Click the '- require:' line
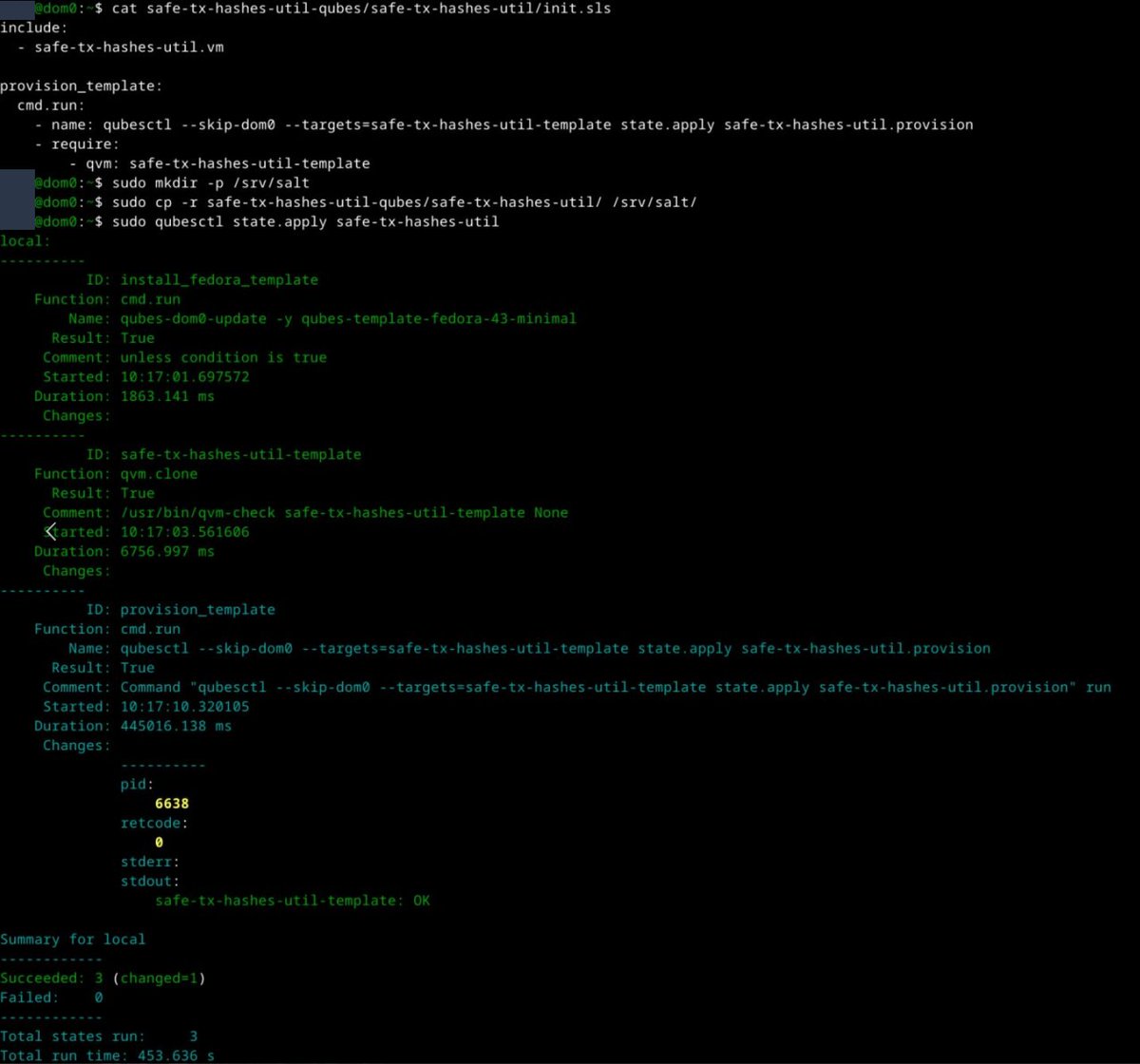The width and height of the screenshot is (1140, 1064). click(77, 143)
